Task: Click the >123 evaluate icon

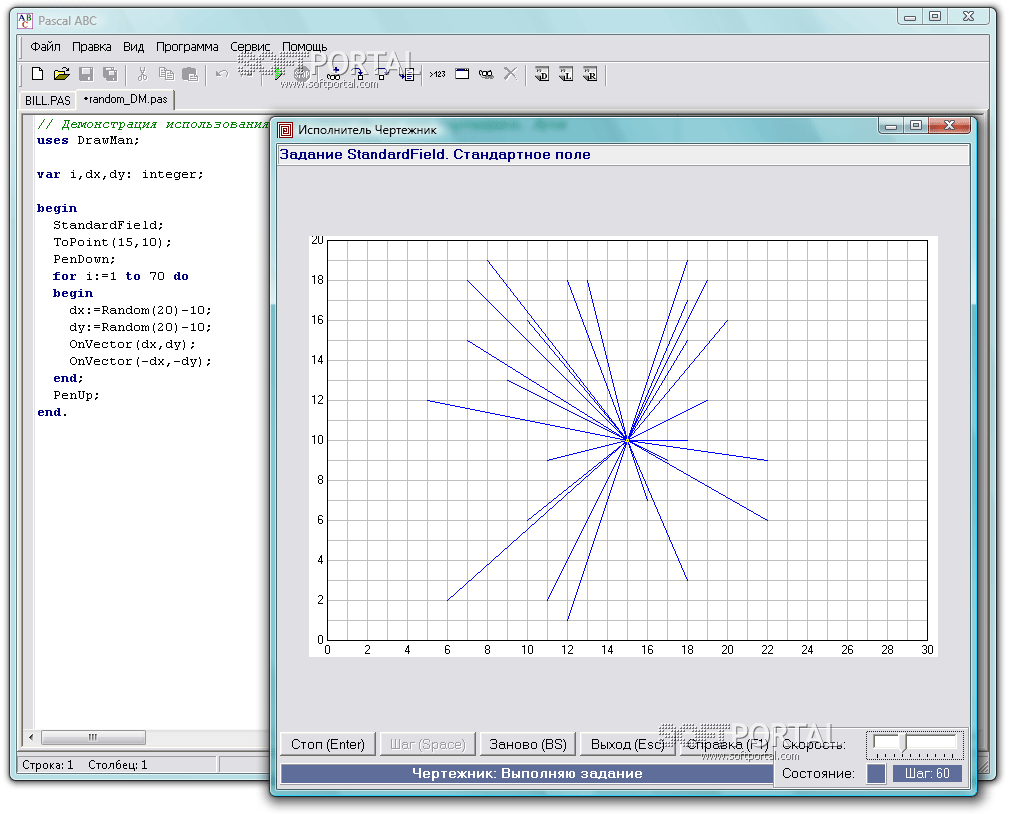Action: 437,74
